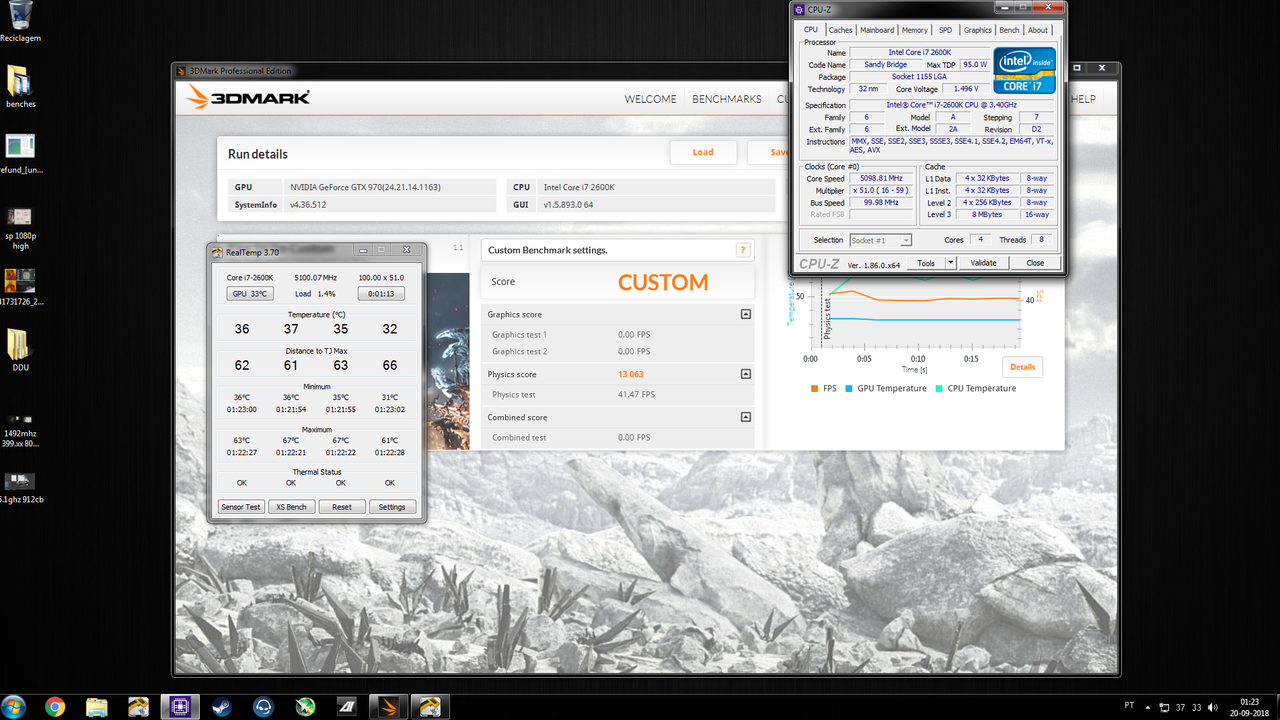Image resolution: width=1280 pixels, height=720 pixels.
Task: Click the Close button in CPU-Z
Action: click(x=1035, y=263)
